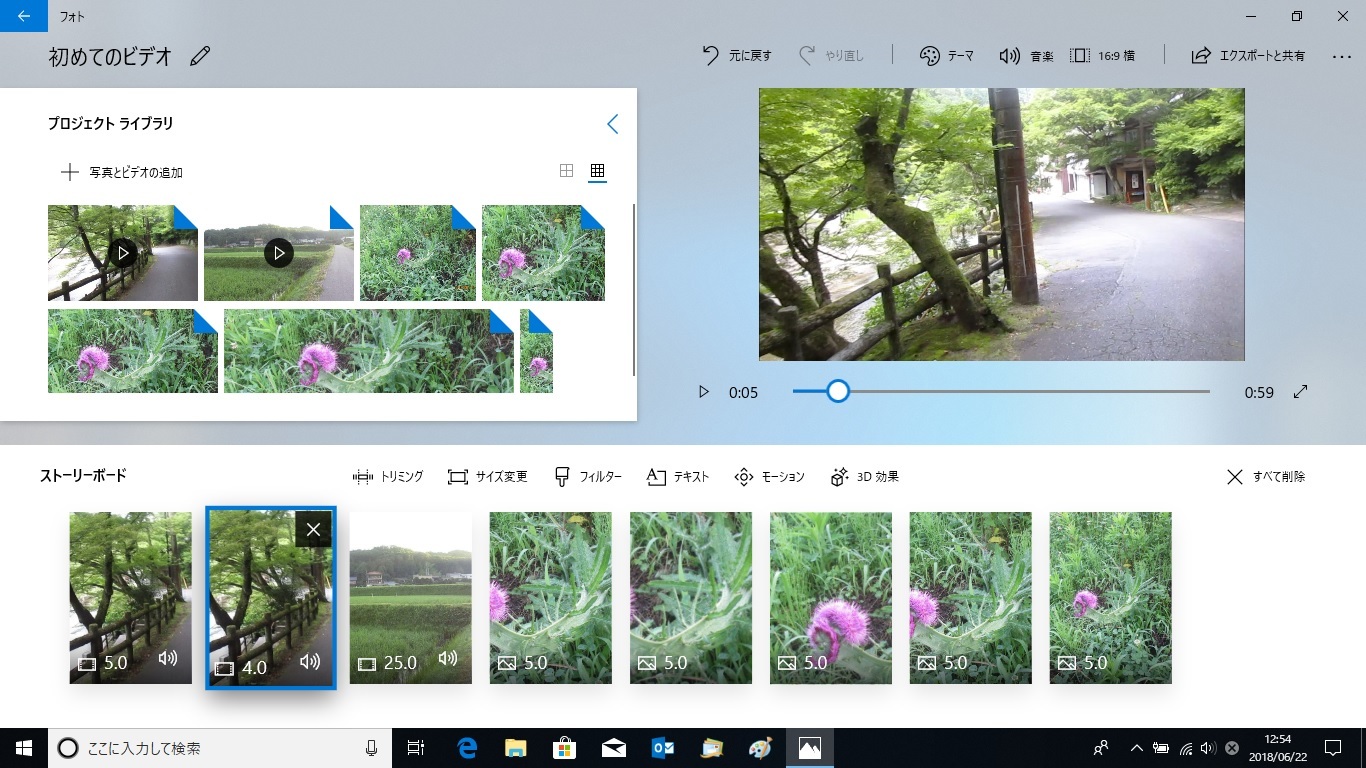
Task: Click トリミング trim tool
Action: pos(388,477)
